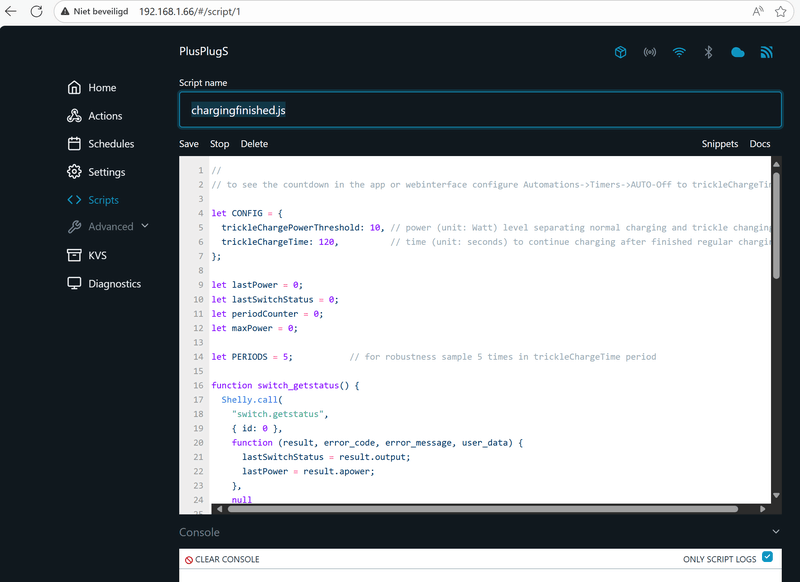Image resolution: width=800 pixels, height=582 pixels.
Task: Click line number 14 in gutter
Action: point(198,357)
